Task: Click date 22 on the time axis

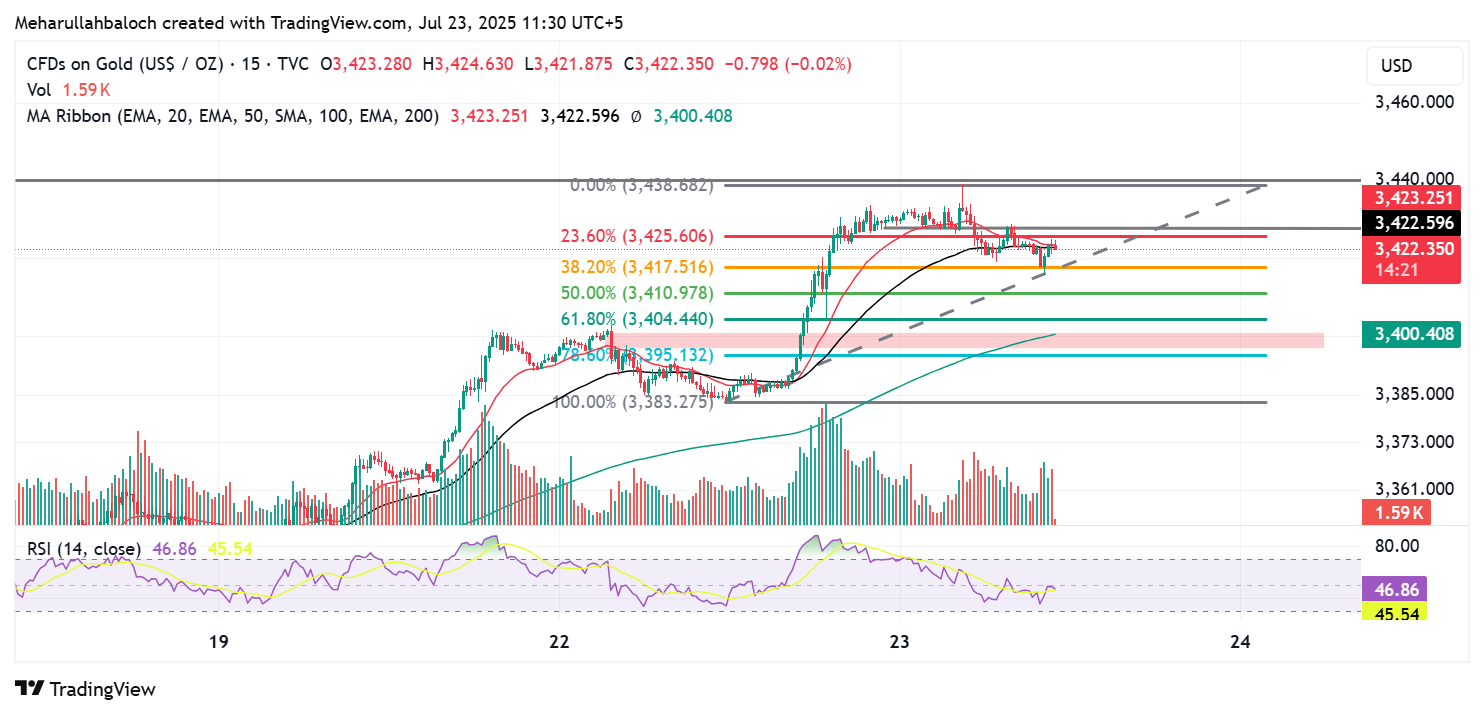Action: pyautogui.click(x=559, y=642)
